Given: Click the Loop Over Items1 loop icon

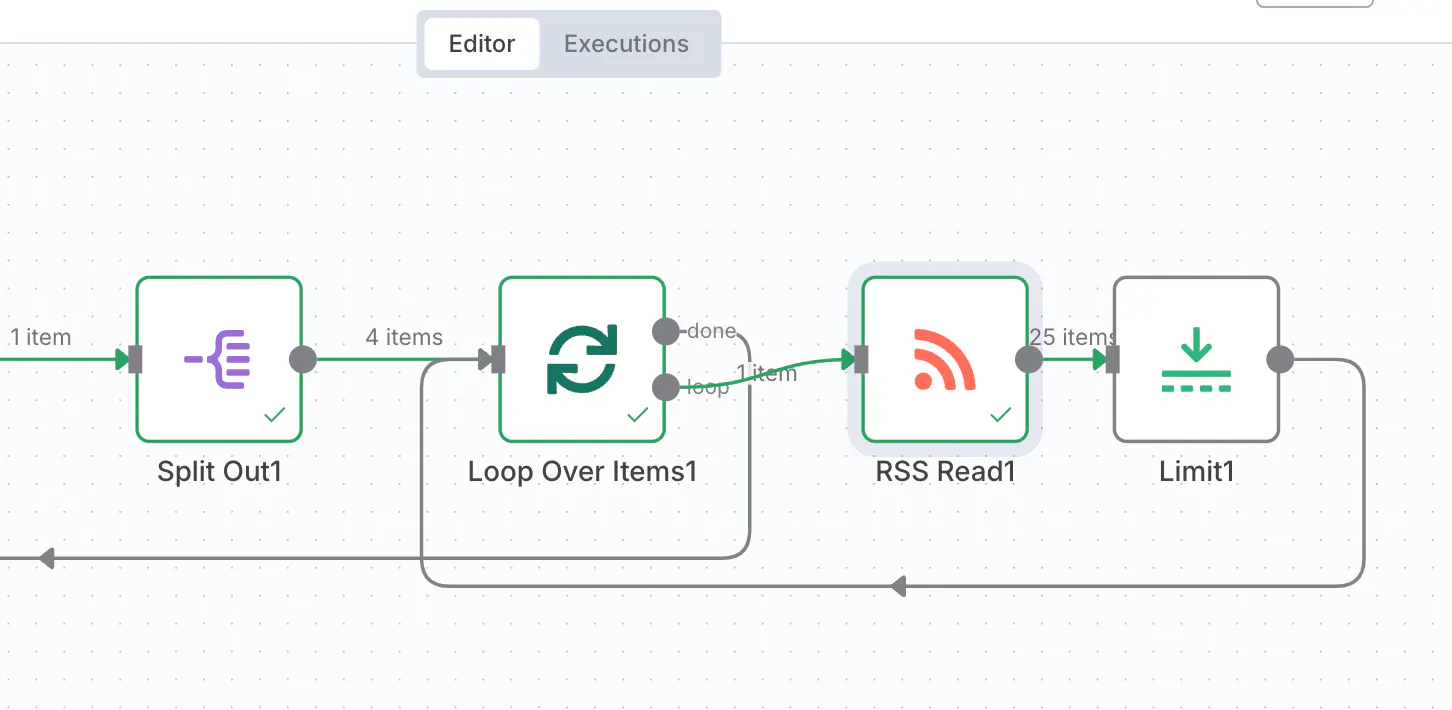Looking at the screenshot, I should pyautogui.click(x=582, y=359).
